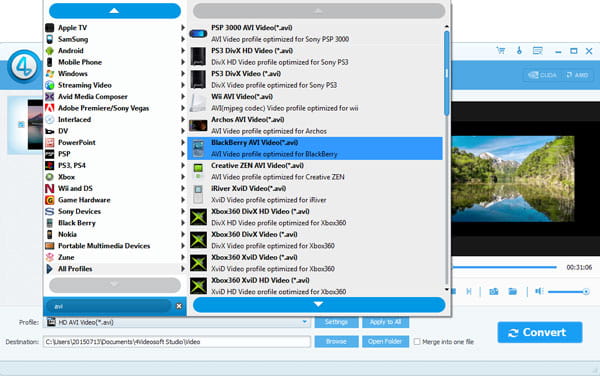Choose the Wii and DS category

115,188
